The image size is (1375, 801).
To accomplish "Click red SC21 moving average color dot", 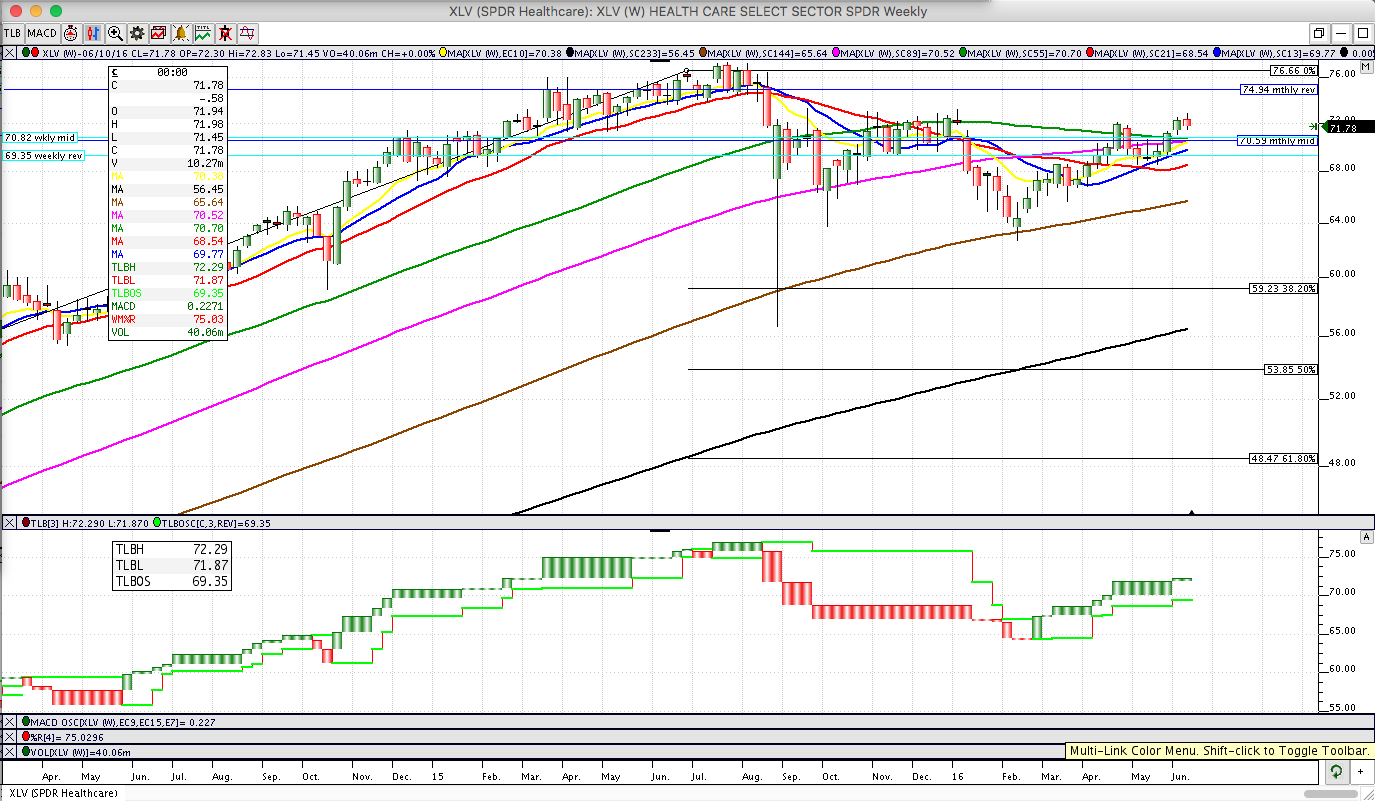I will tap(1090, 53).
